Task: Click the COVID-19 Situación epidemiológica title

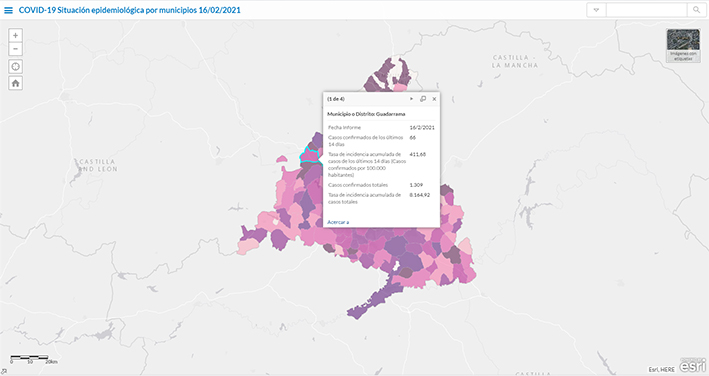Action: pos(129,10)
